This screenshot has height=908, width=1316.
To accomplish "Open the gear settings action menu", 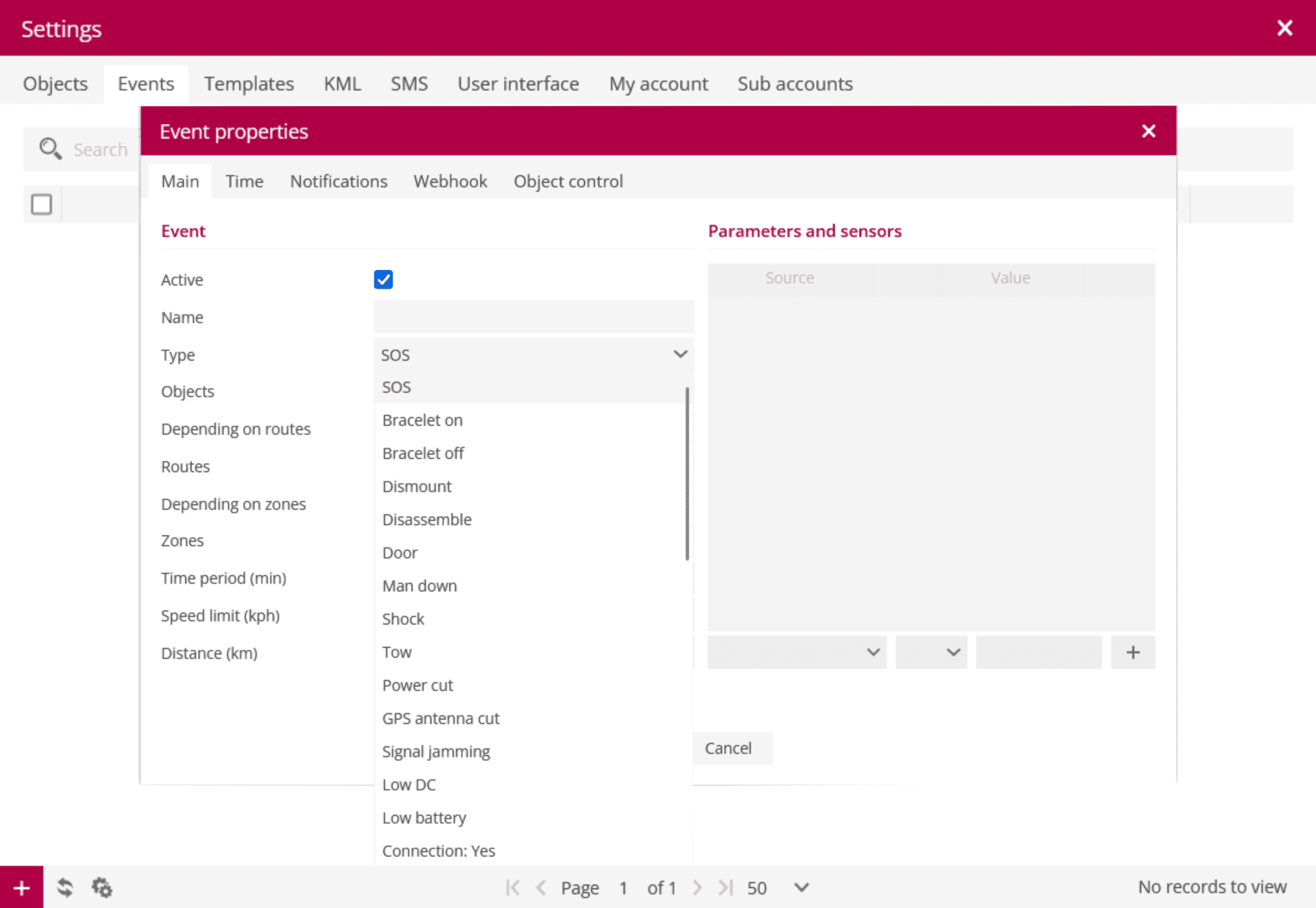I will tap(102, 888).
